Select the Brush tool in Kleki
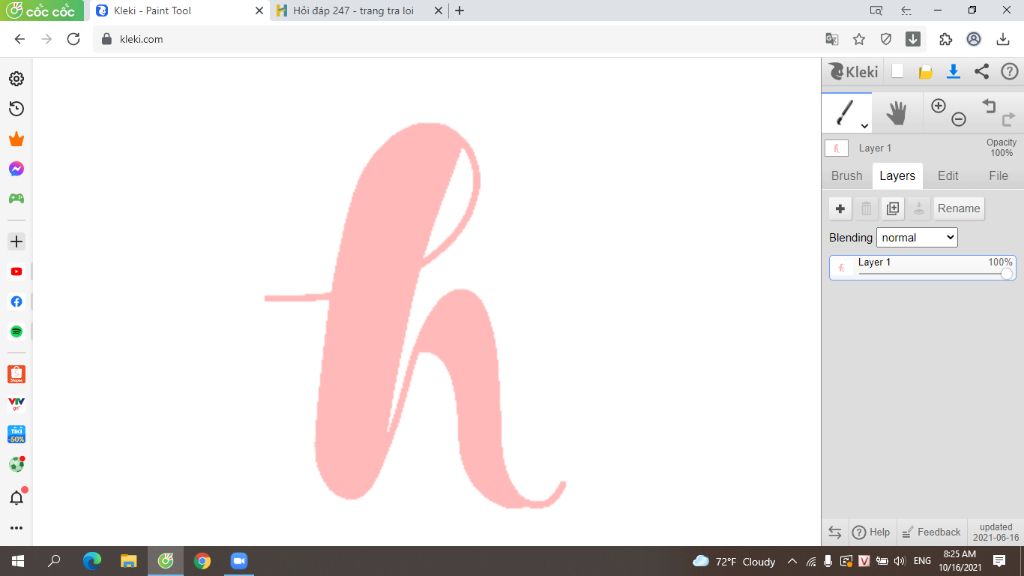Image resolution: width=1024 pixels, height=576 pixels. (844, 112)
